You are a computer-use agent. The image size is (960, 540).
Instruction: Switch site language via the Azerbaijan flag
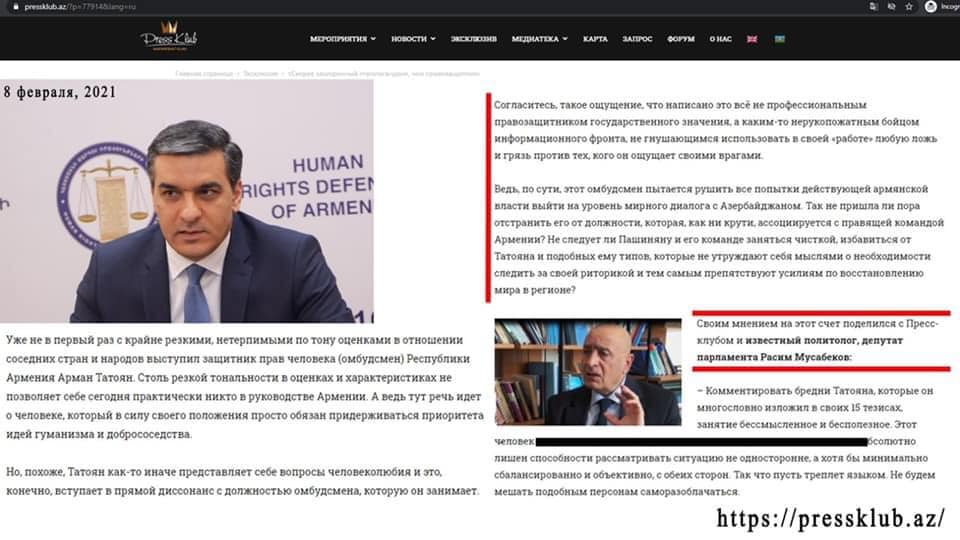(779, 39)
